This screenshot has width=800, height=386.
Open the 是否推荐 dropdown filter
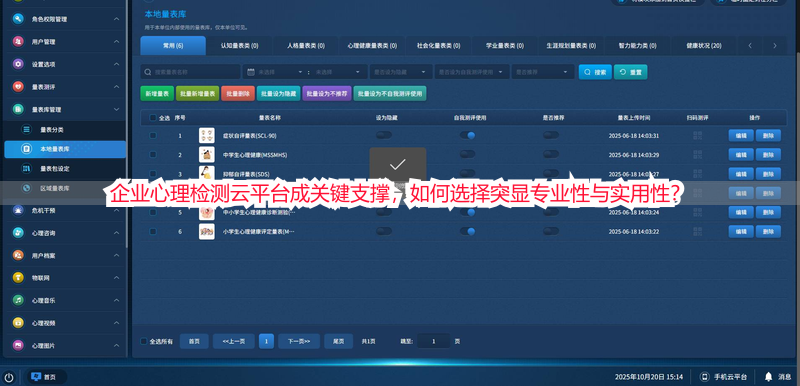(543, 72)
